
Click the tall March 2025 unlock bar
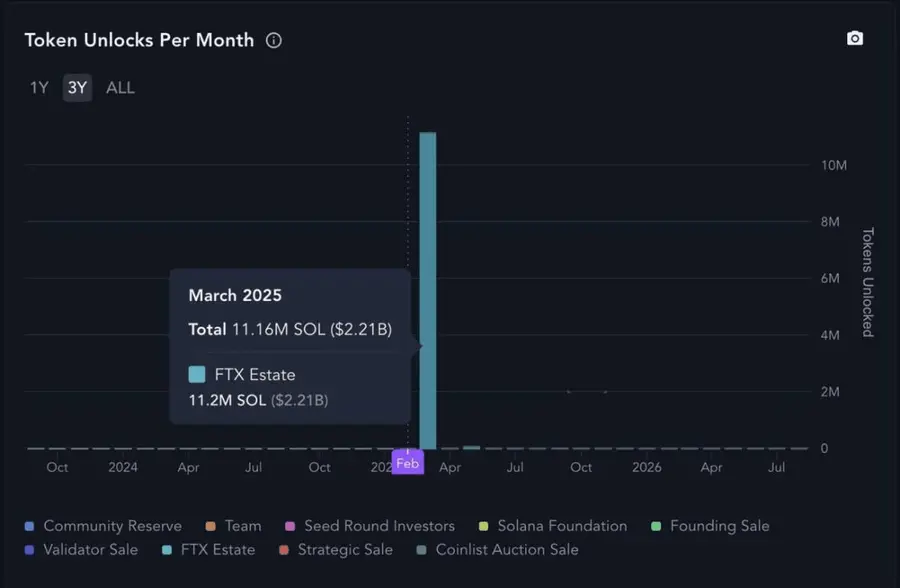[428, 290]
